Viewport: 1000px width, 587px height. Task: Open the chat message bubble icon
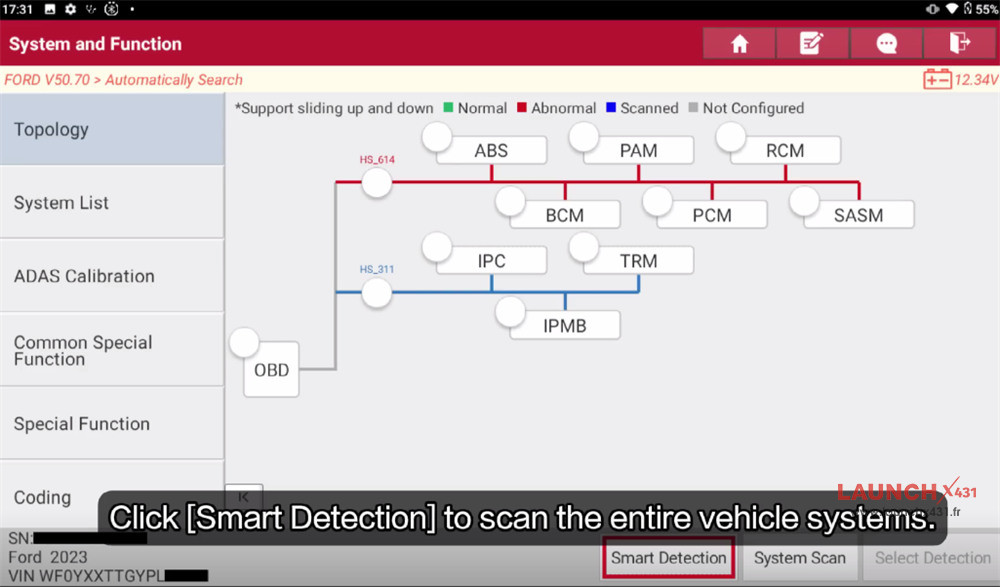(886, 43)
